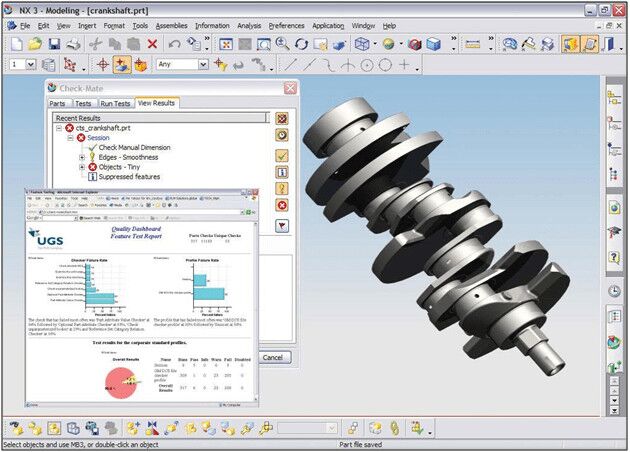The width and height of the screenshot is (630, 452).
Task: Click the Cancel button
Action: (x=274, y=358)
